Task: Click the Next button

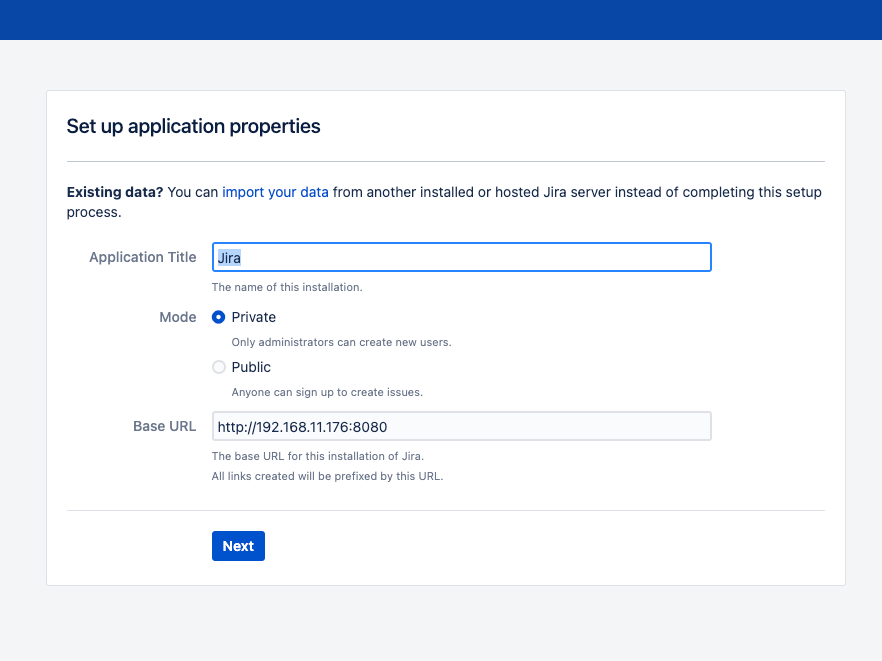Action: click(x=238, y=546)
